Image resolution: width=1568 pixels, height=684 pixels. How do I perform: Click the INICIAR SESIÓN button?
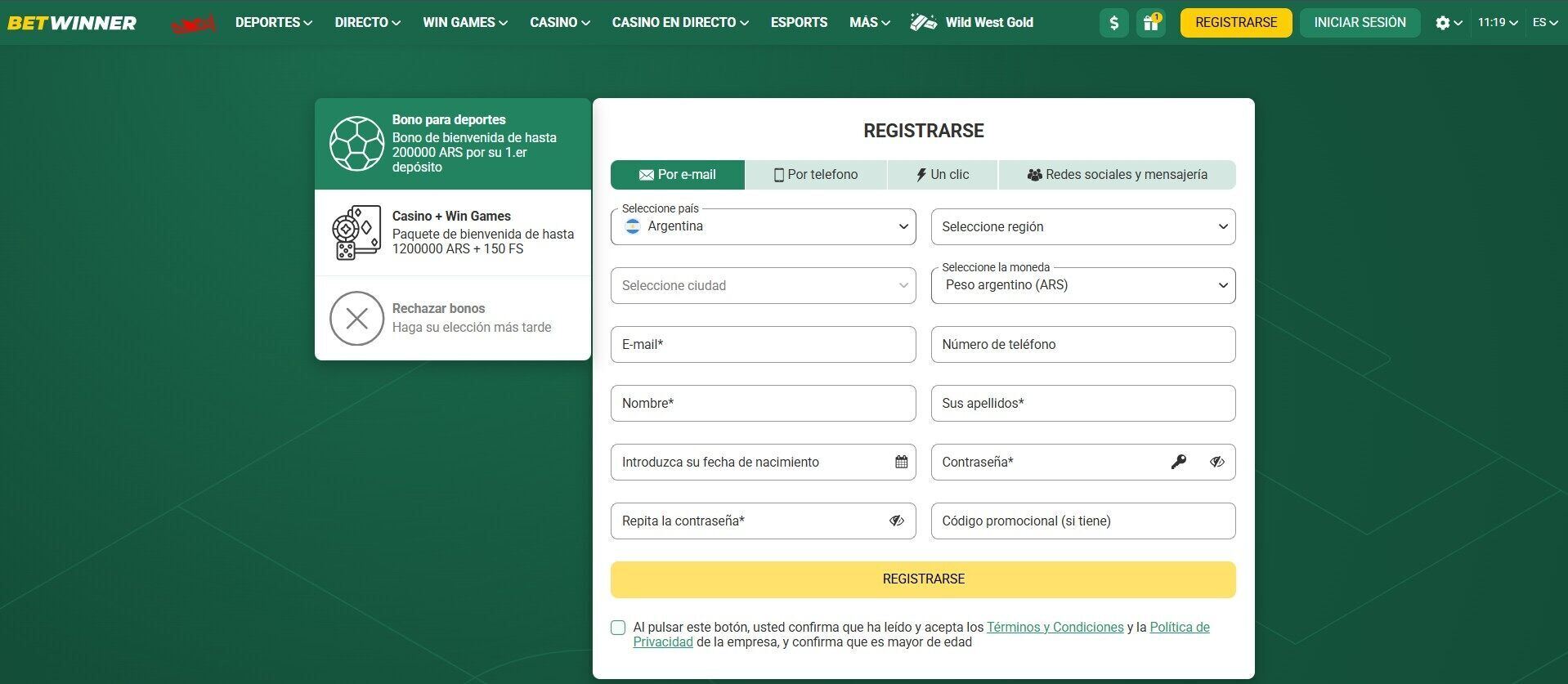coord(1360,23)
